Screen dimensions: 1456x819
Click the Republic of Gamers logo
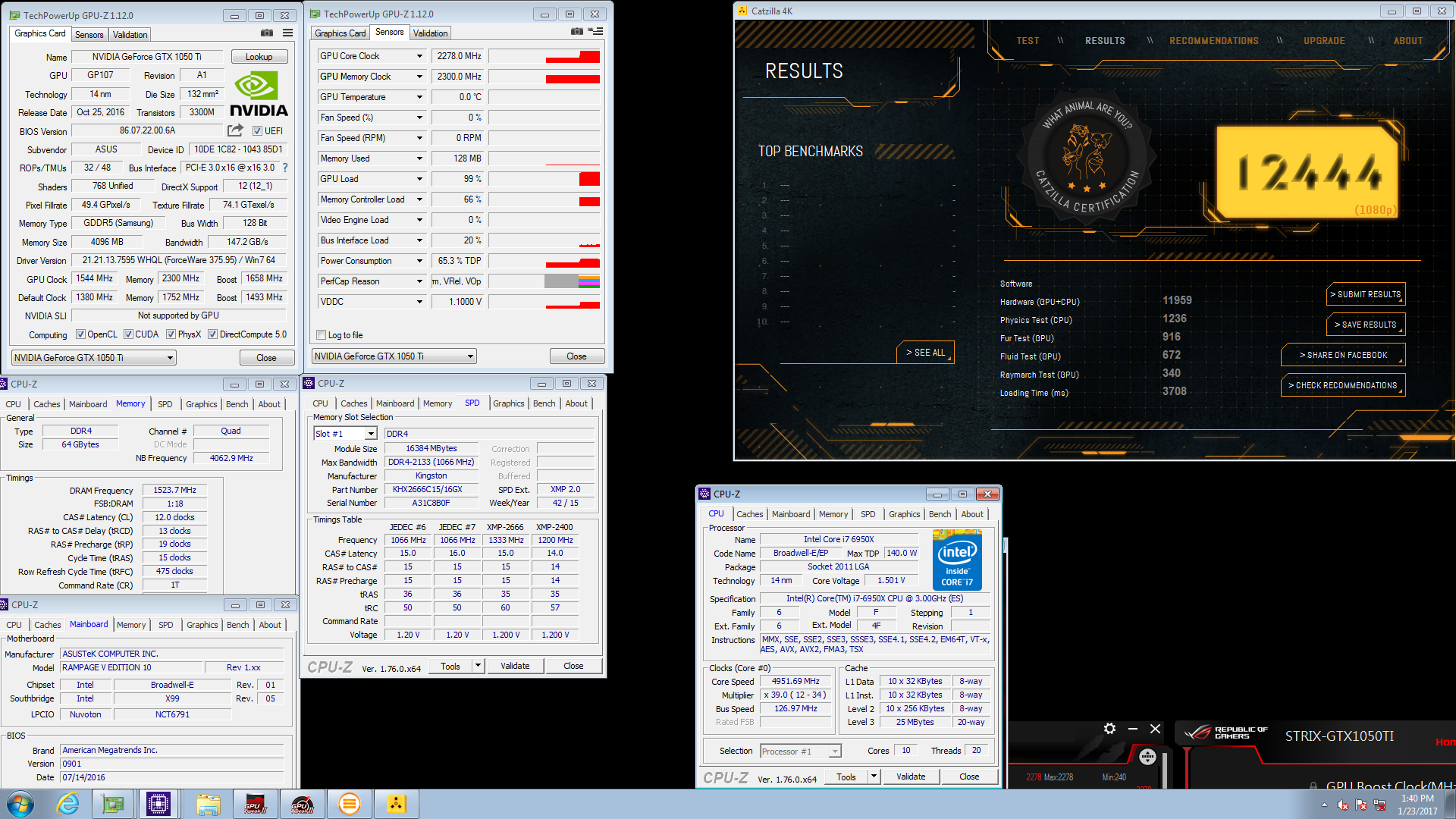tap(1225, 733)
